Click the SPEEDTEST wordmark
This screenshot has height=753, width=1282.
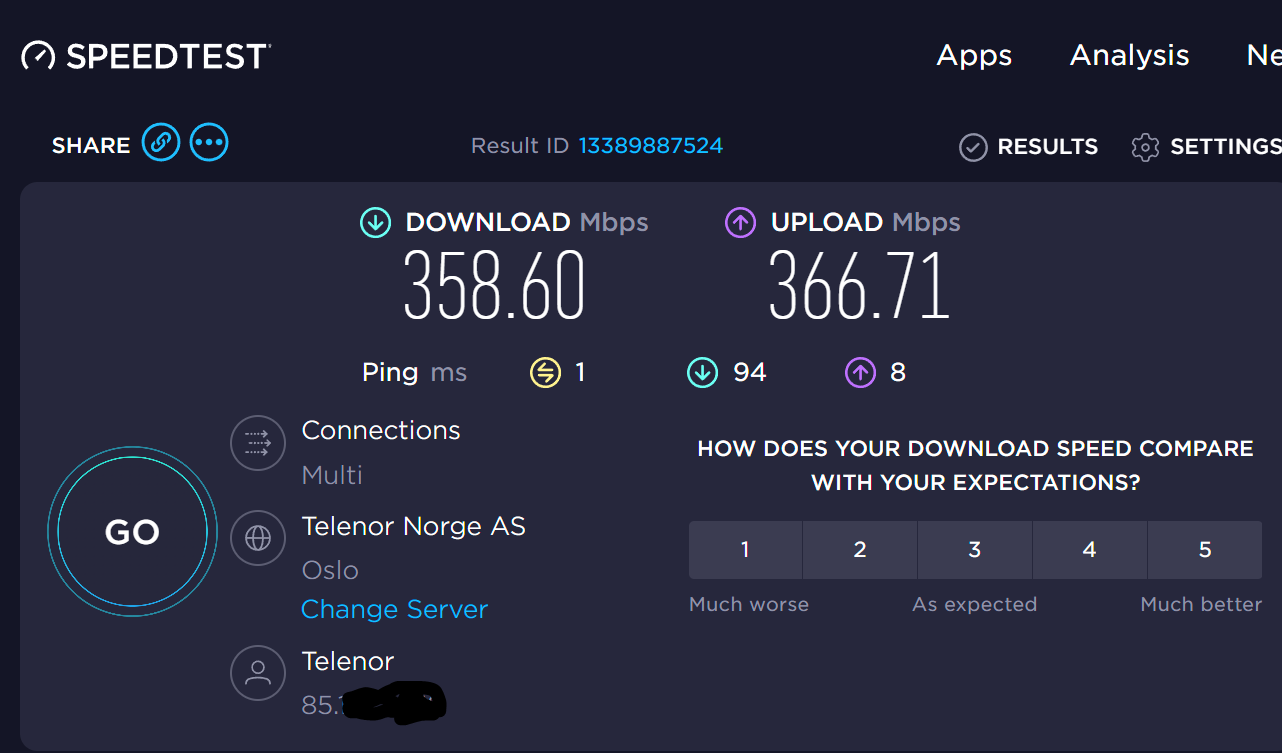(168, 56)
